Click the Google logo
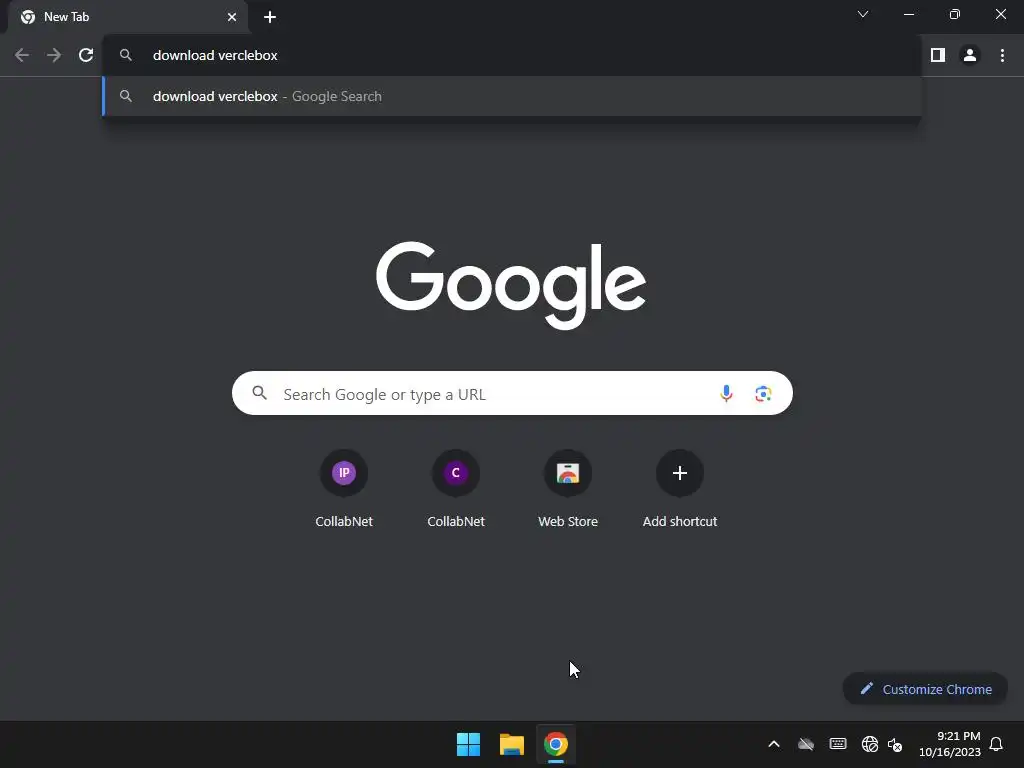Image resolution: width=1024 pixels, height=768 pixels. coord(511,285)
